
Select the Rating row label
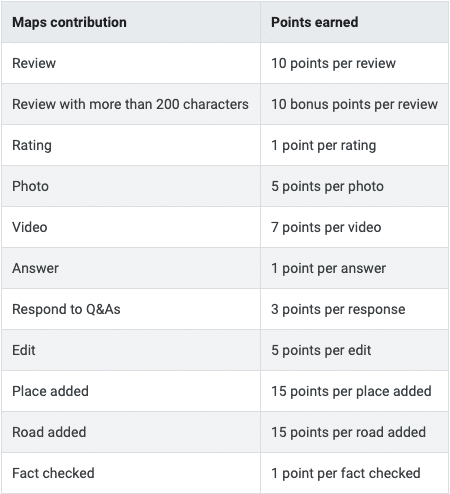coord(32,146)
